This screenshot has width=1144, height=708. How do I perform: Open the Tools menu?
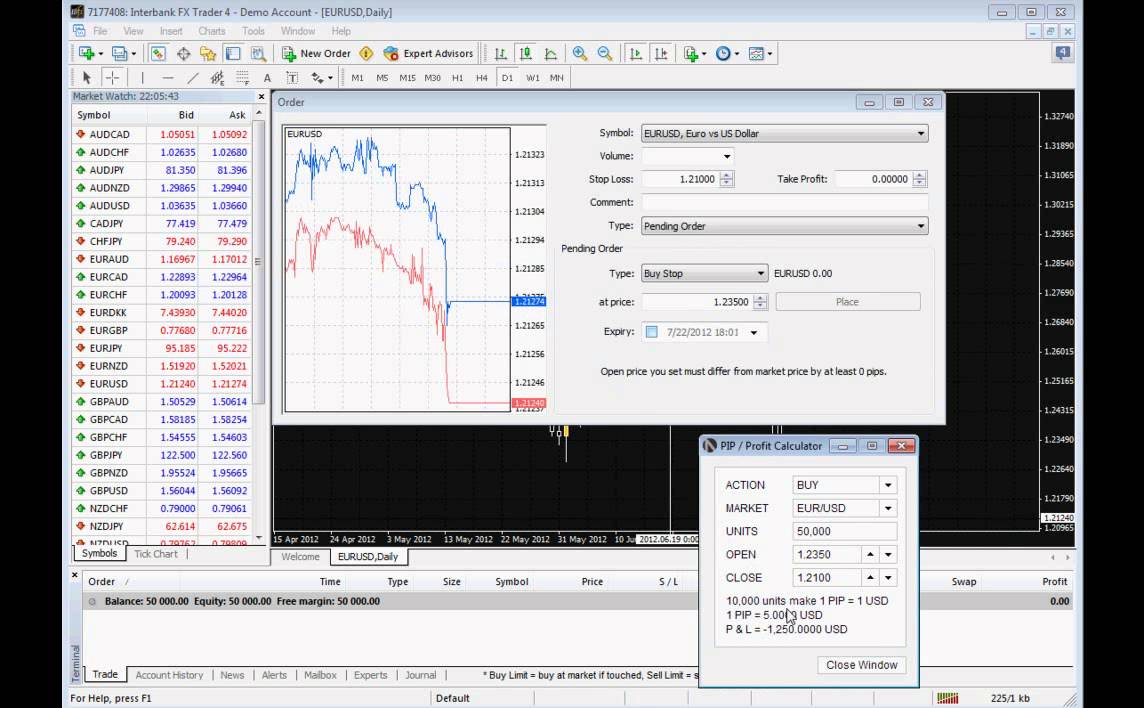point(253,31)
